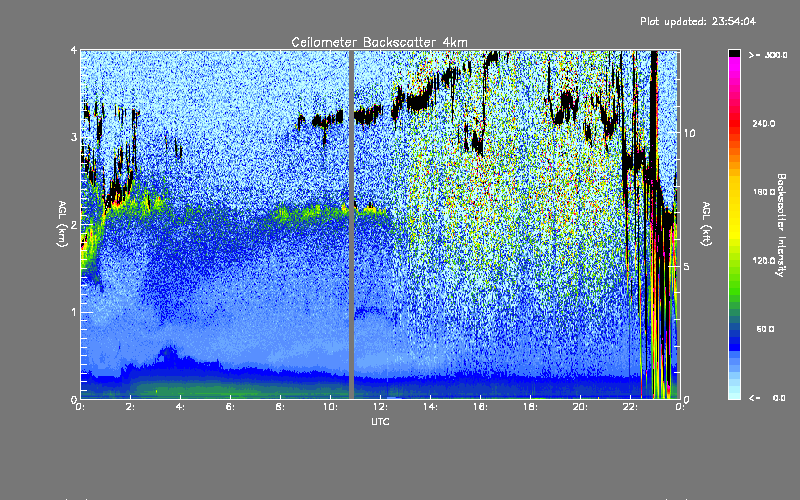Click the '240.0' colorbar value label
This screenshot has width=800, height=500.
(x=764, y=123)
